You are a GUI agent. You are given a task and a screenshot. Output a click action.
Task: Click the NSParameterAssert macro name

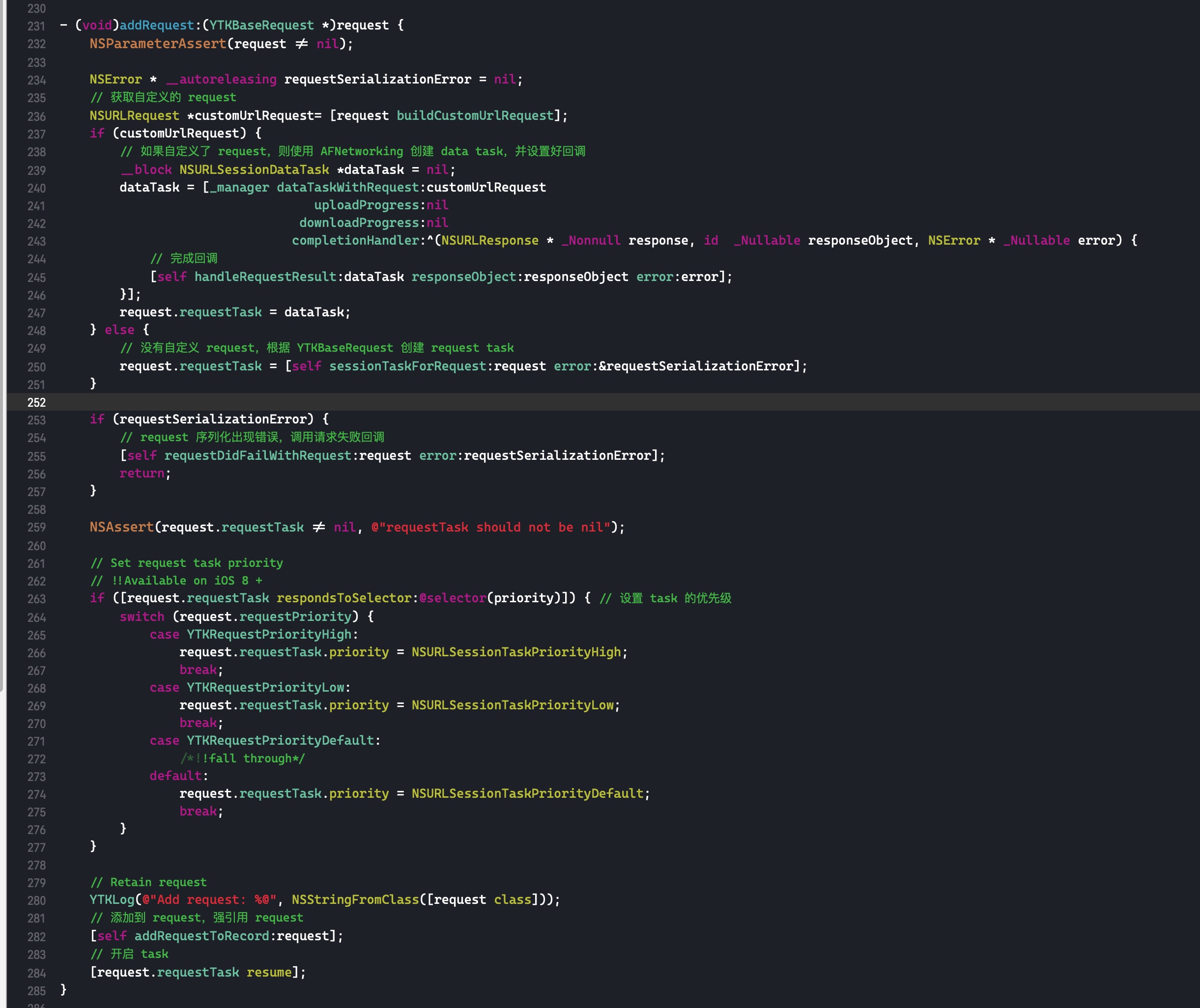(158, 44)
